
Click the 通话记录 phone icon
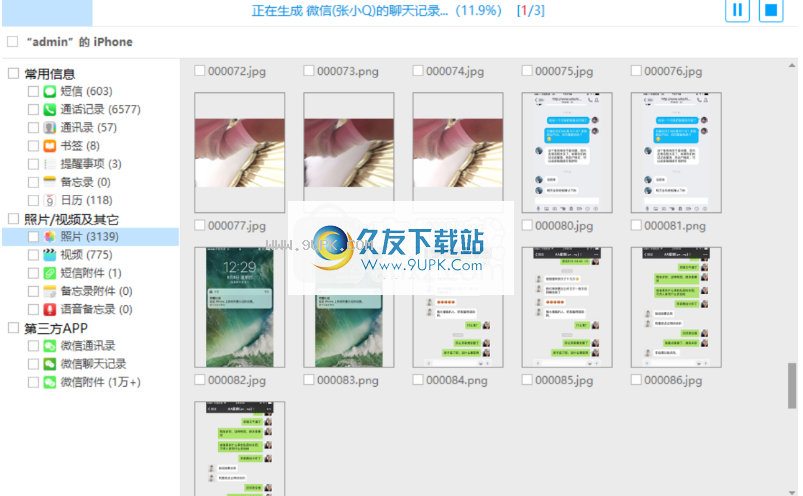click(50, 110)
